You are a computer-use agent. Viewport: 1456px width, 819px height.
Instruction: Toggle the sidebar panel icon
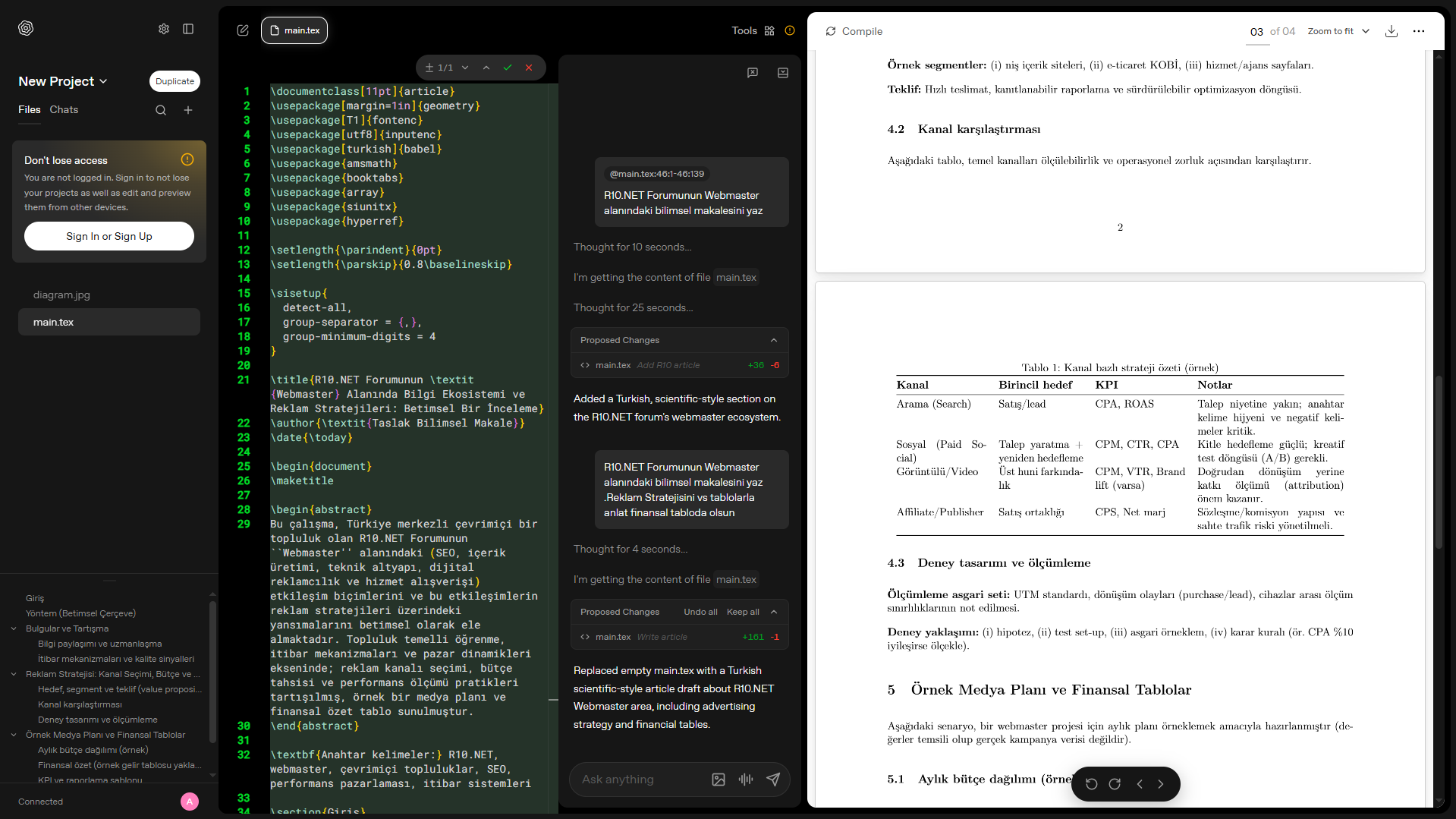(188, 29)
